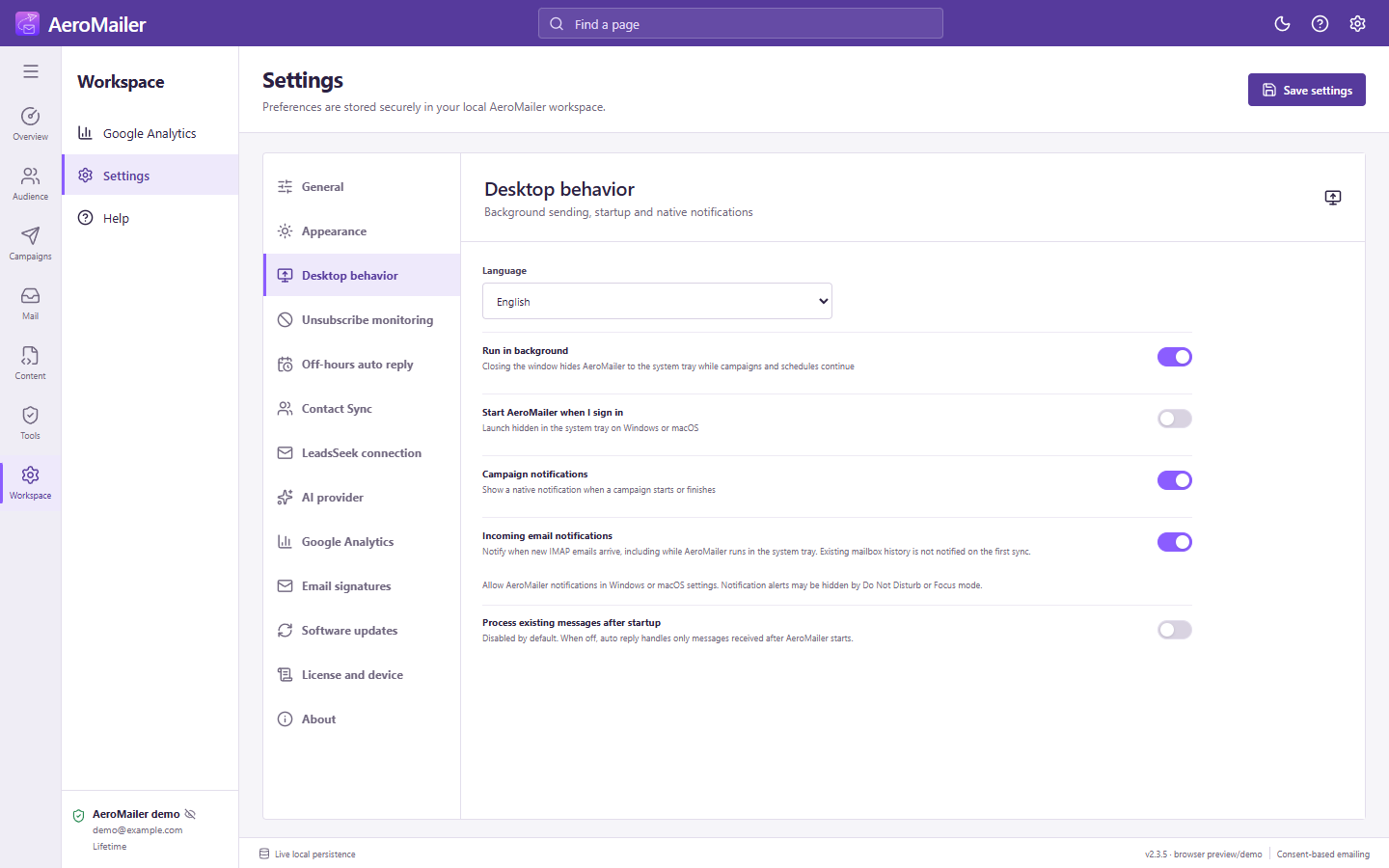Click the desktop monitor icon in panel header
This screenshot has height=868, width=1389.
(x=1333, y=198)
